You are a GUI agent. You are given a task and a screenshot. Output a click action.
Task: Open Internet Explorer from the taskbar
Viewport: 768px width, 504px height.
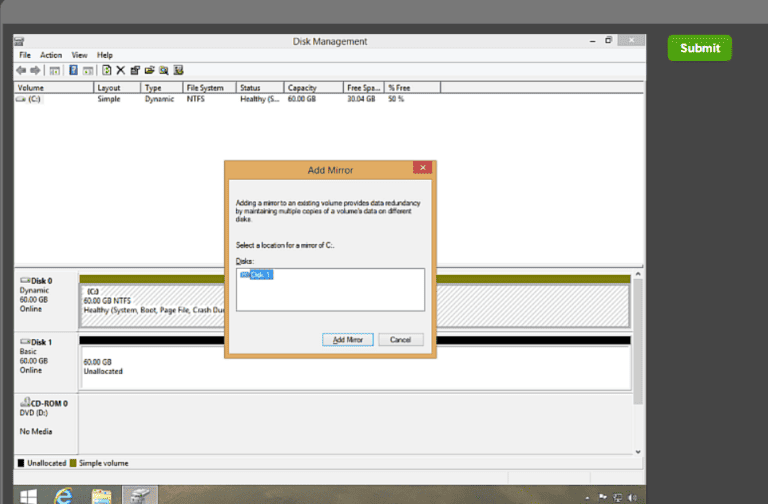[64, 495]
